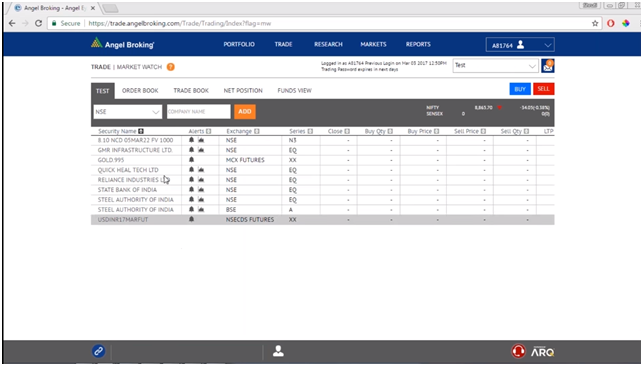Select the TEST watchlist tab
Viewport: 643px width, 366px height.
click(103, 91)
